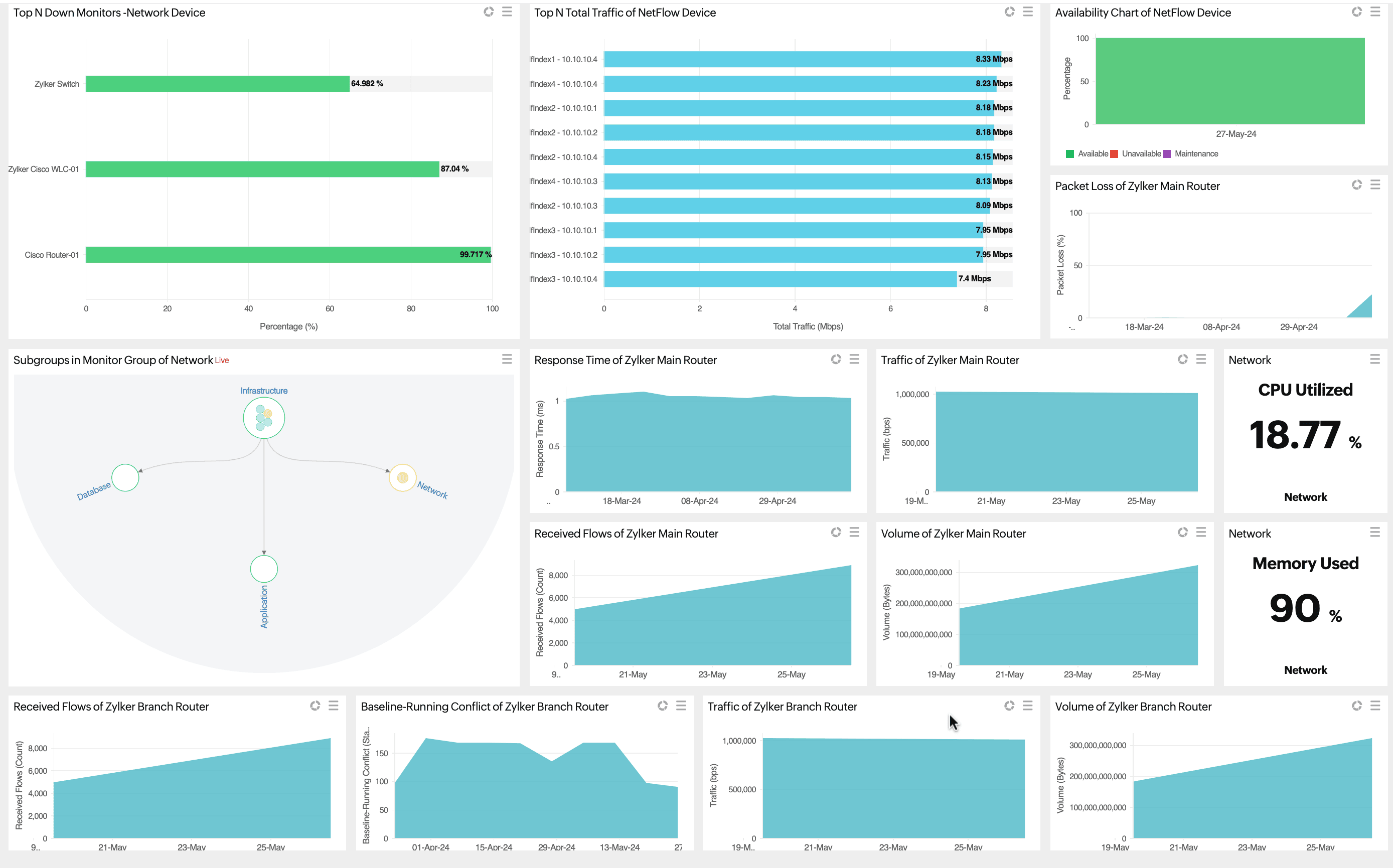
Task: Click the Database subgroup label
Action: (94, 491)
